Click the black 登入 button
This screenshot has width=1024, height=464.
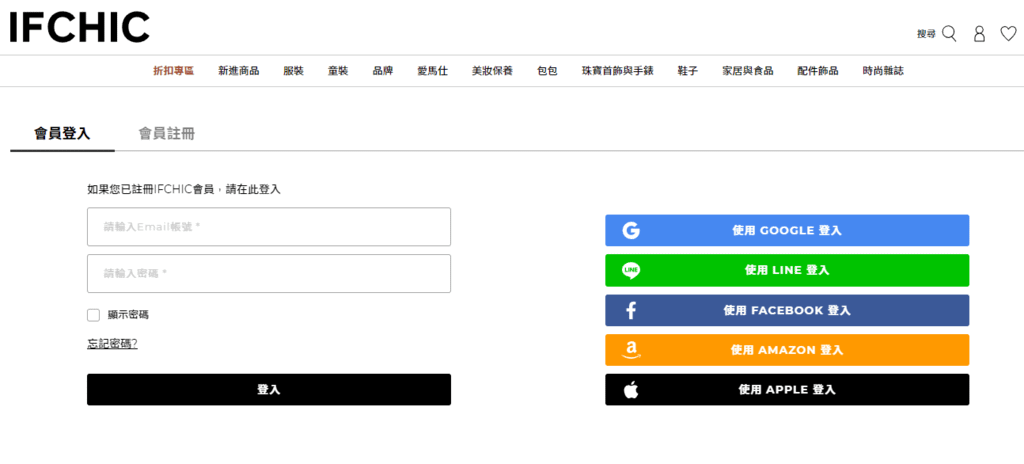(x=269, y=389)
